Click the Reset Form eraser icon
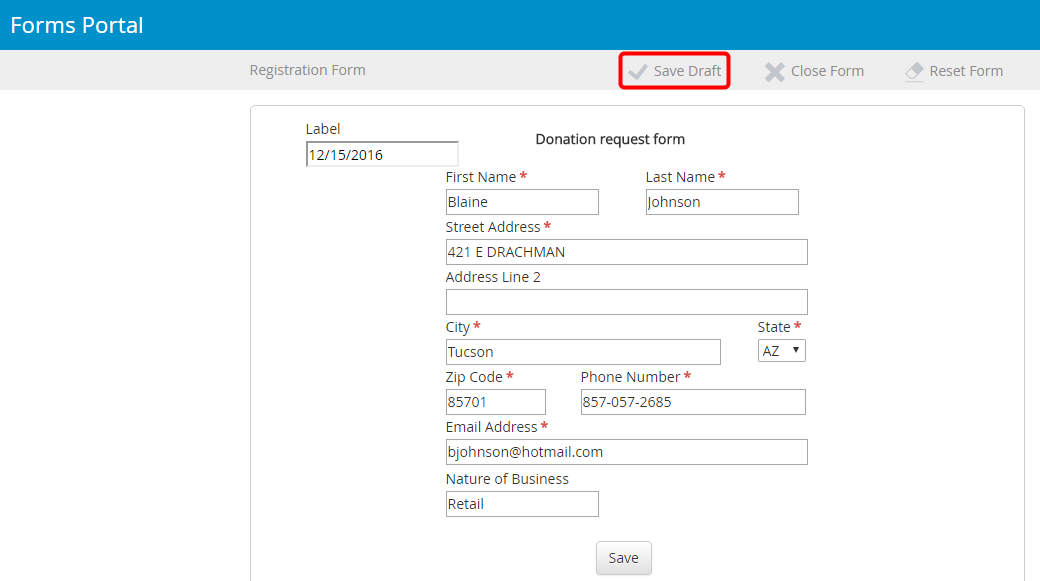Image resolution: width=1040 pixels, height=581 pixels. tap(914, 72)
